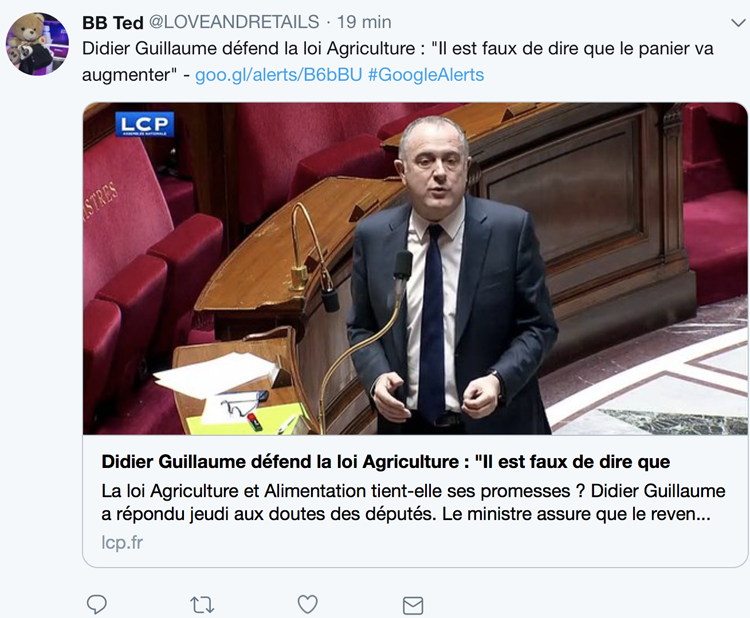Click the 19 min timestamp

[x=364, y=22]
